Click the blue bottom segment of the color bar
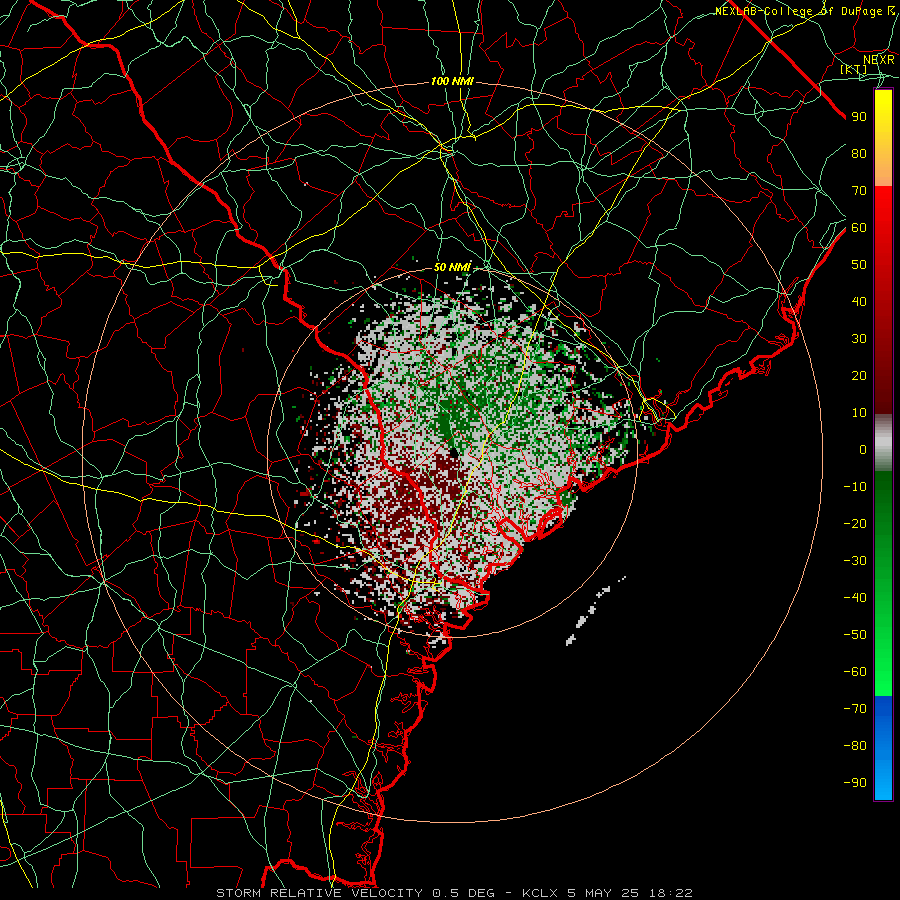The height and width of the screenshot is (900, 900). click(x=883, y=748)
